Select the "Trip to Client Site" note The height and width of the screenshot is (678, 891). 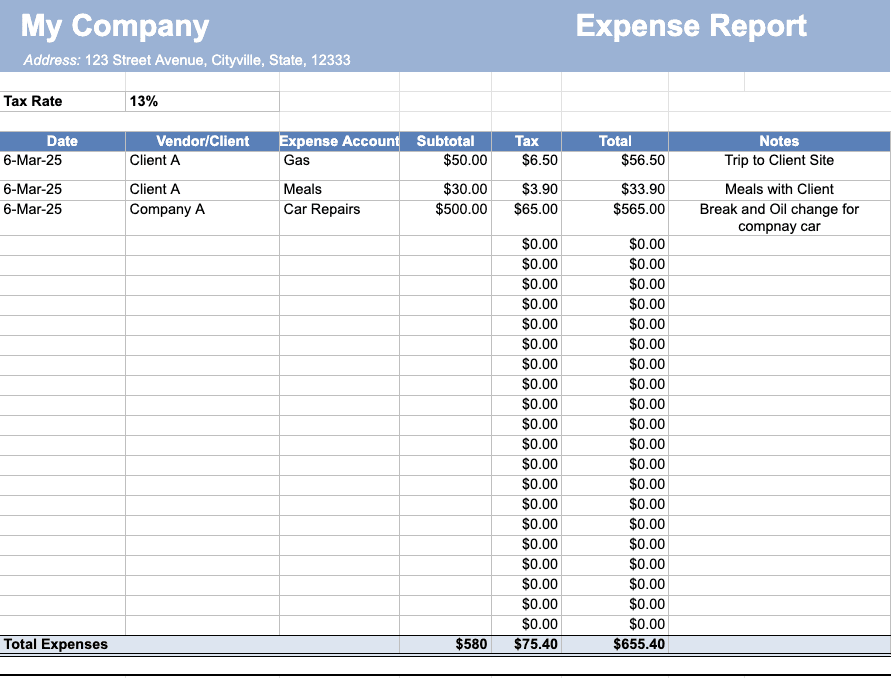[x=778, y=160]
